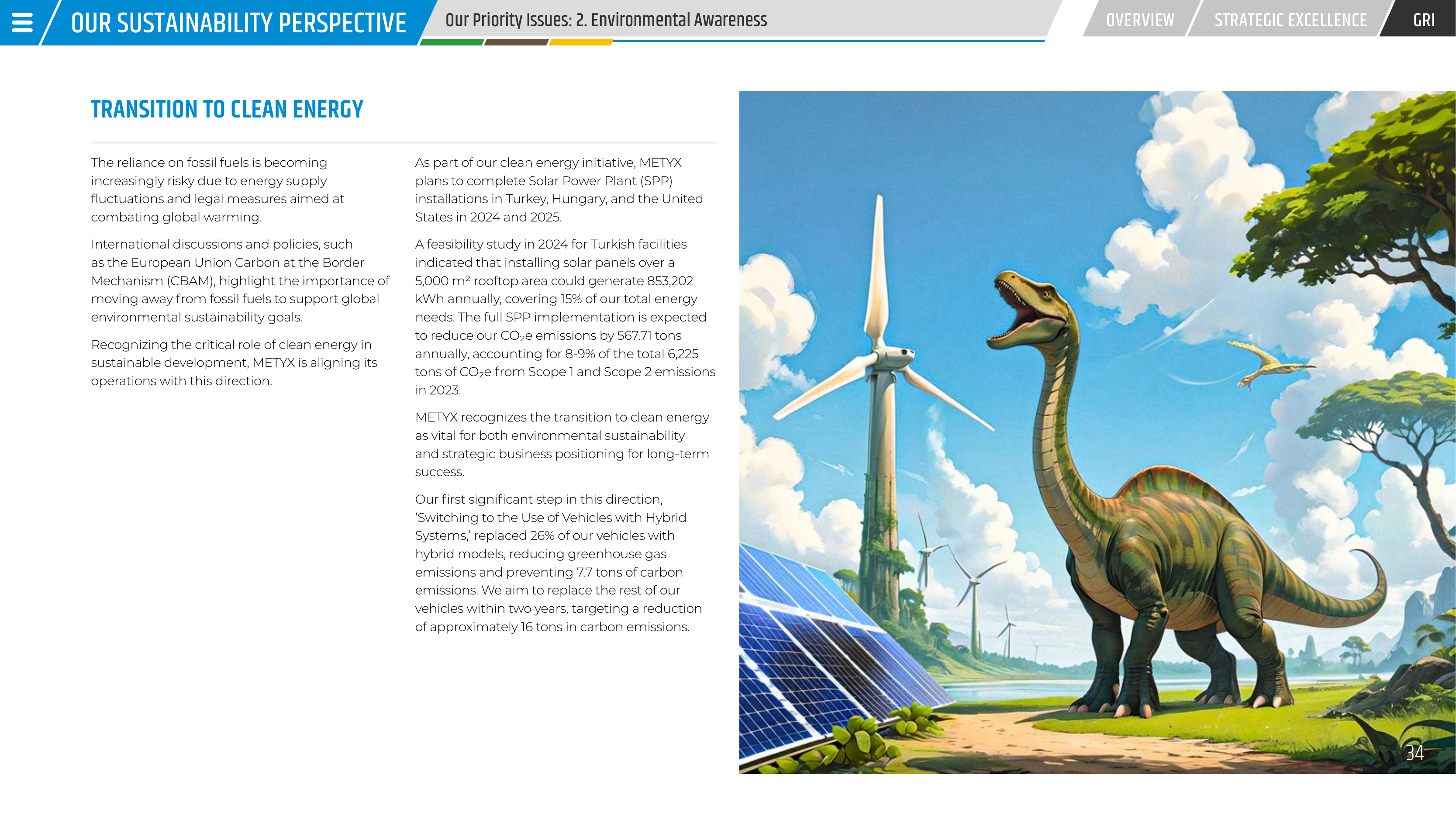Click paragraph starting 'International discussions and policies'
1456x819 pixels.
click(x=240, y=281)
